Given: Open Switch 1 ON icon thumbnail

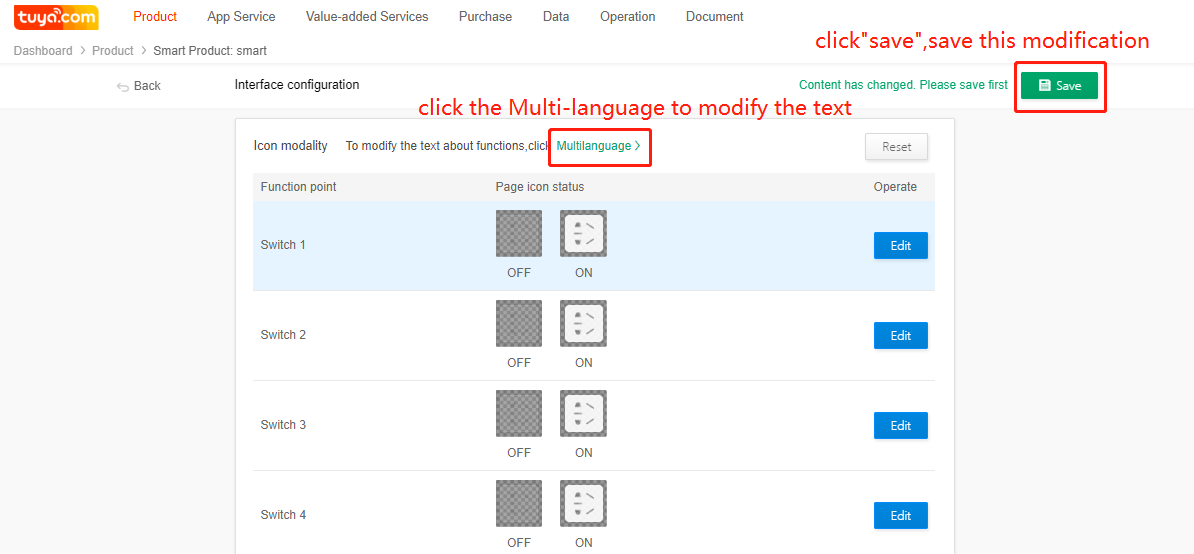Looking at the screenshot, I should click(x=583, y=234).
